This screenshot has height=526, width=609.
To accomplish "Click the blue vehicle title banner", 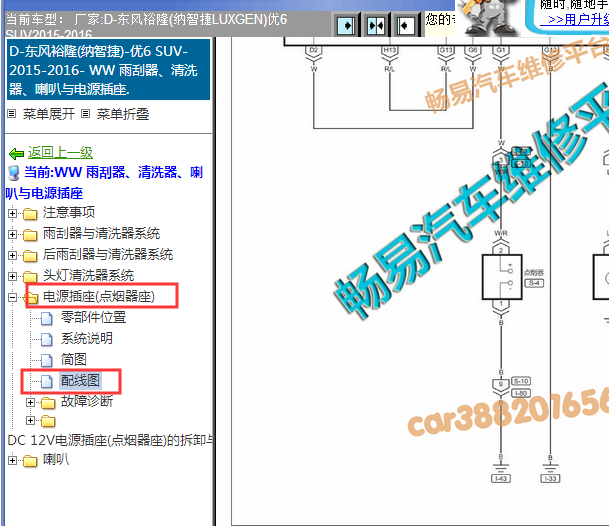I will [x=108, y=70].
